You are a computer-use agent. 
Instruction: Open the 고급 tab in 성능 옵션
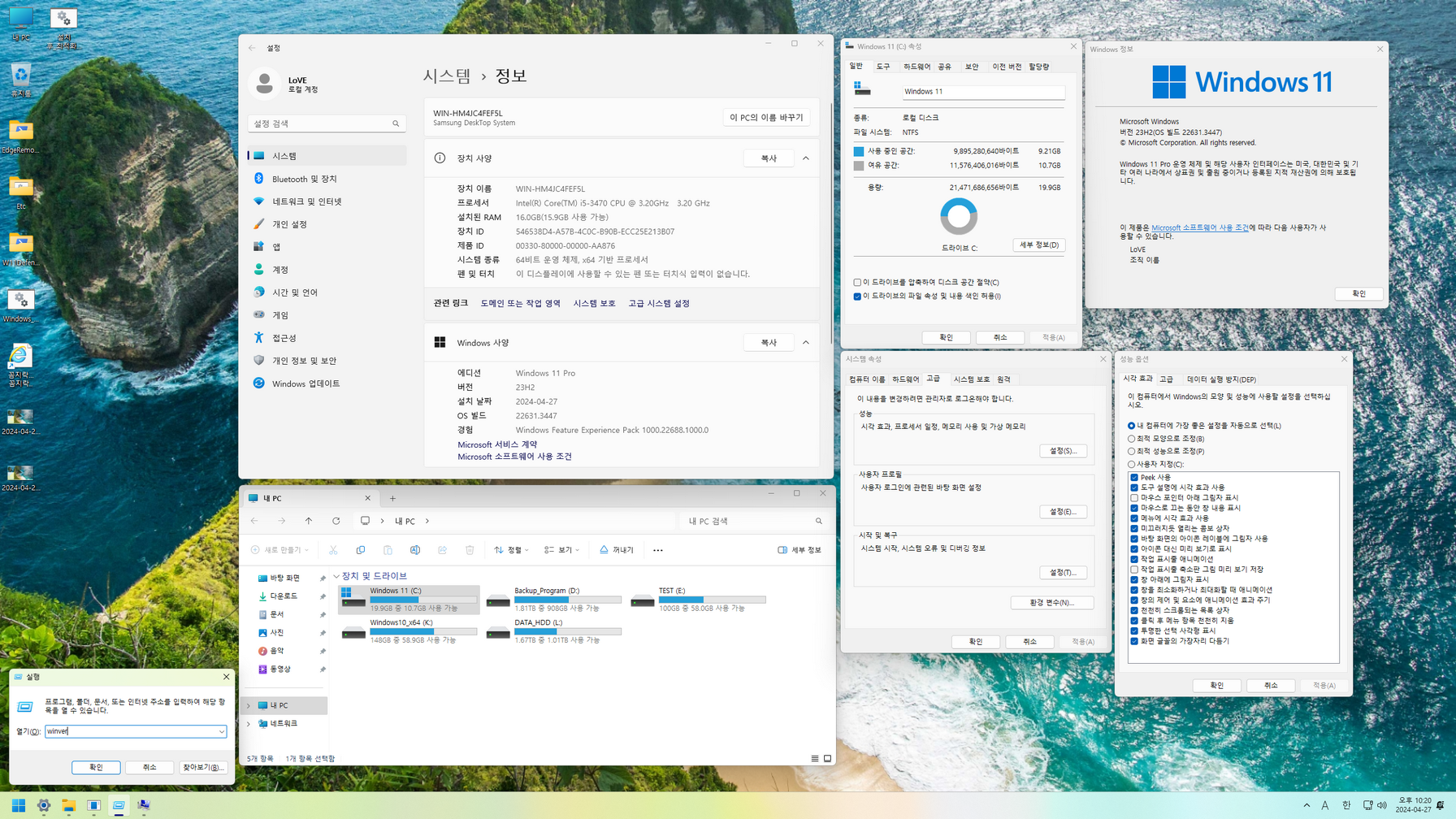click(x=1167, y=379)
